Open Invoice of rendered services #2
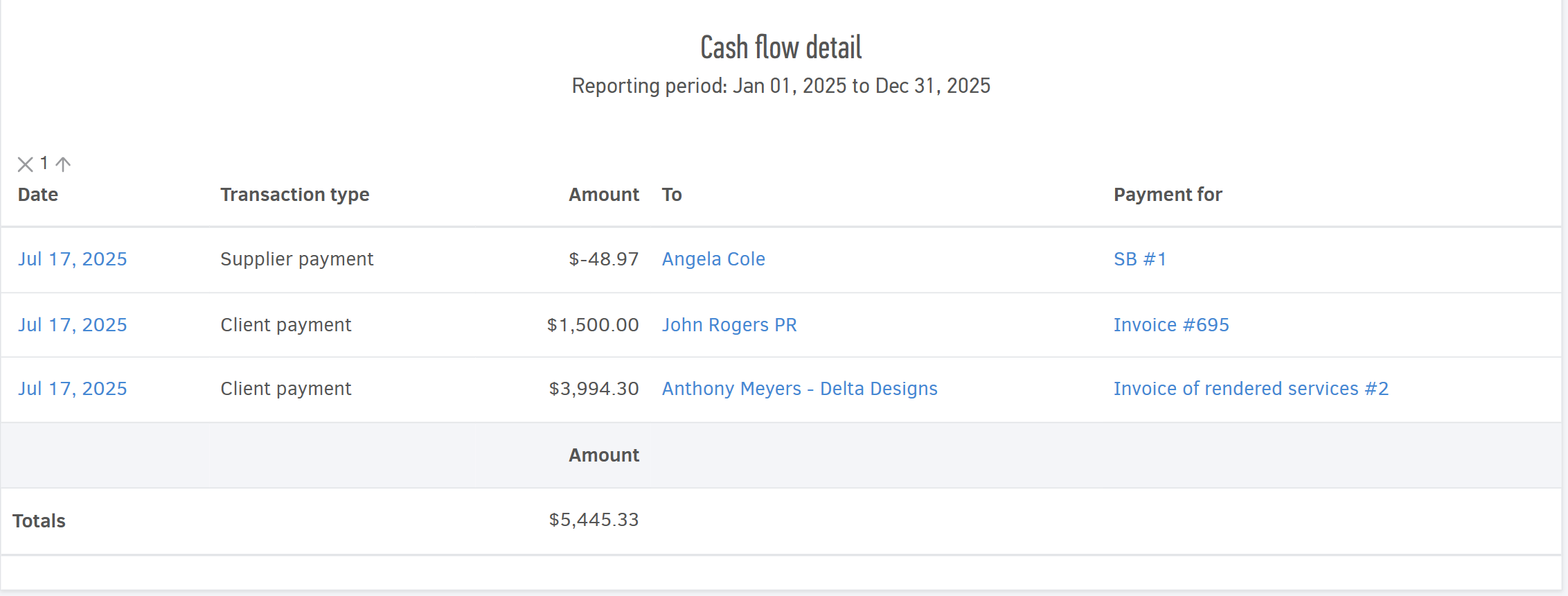Viewport: 1568px width, 596px height. [x=1251, y=389]
